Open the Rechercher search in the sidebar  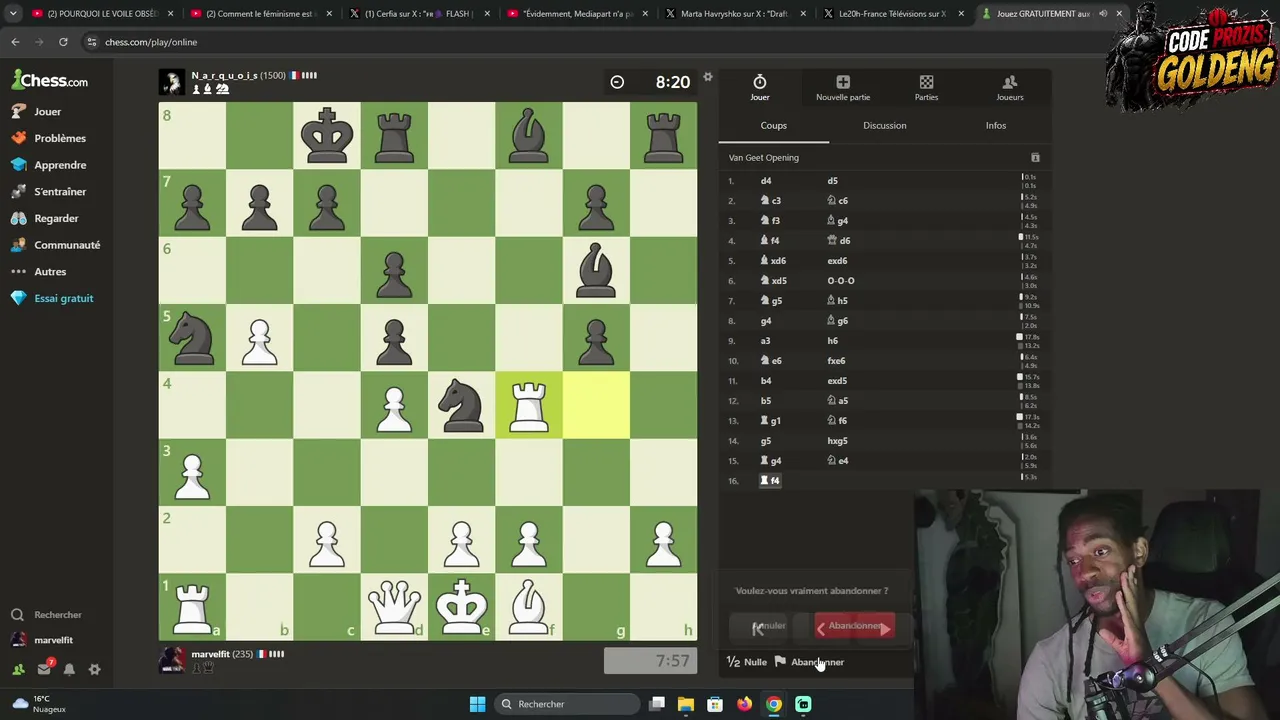click(x=47, y=615)
